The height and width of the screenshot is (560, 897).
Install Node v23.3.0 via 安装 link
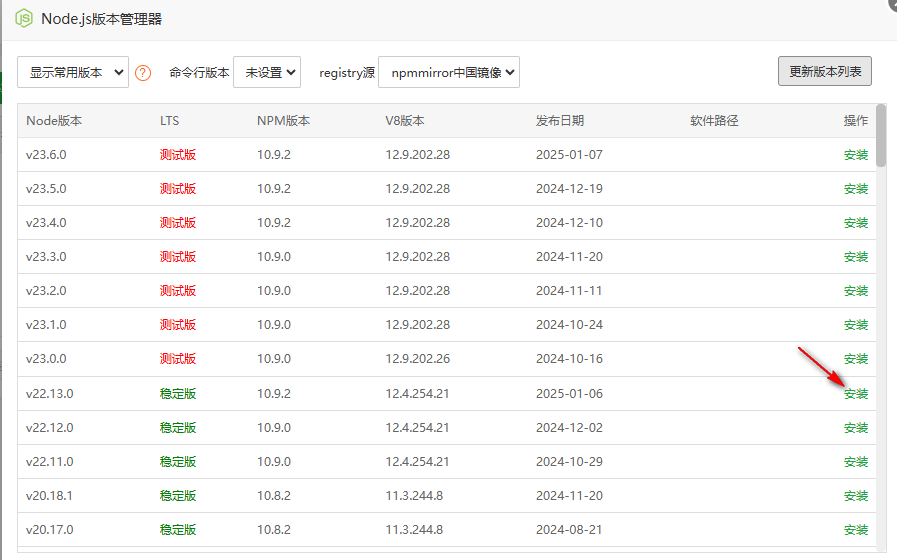coord(856,257)
